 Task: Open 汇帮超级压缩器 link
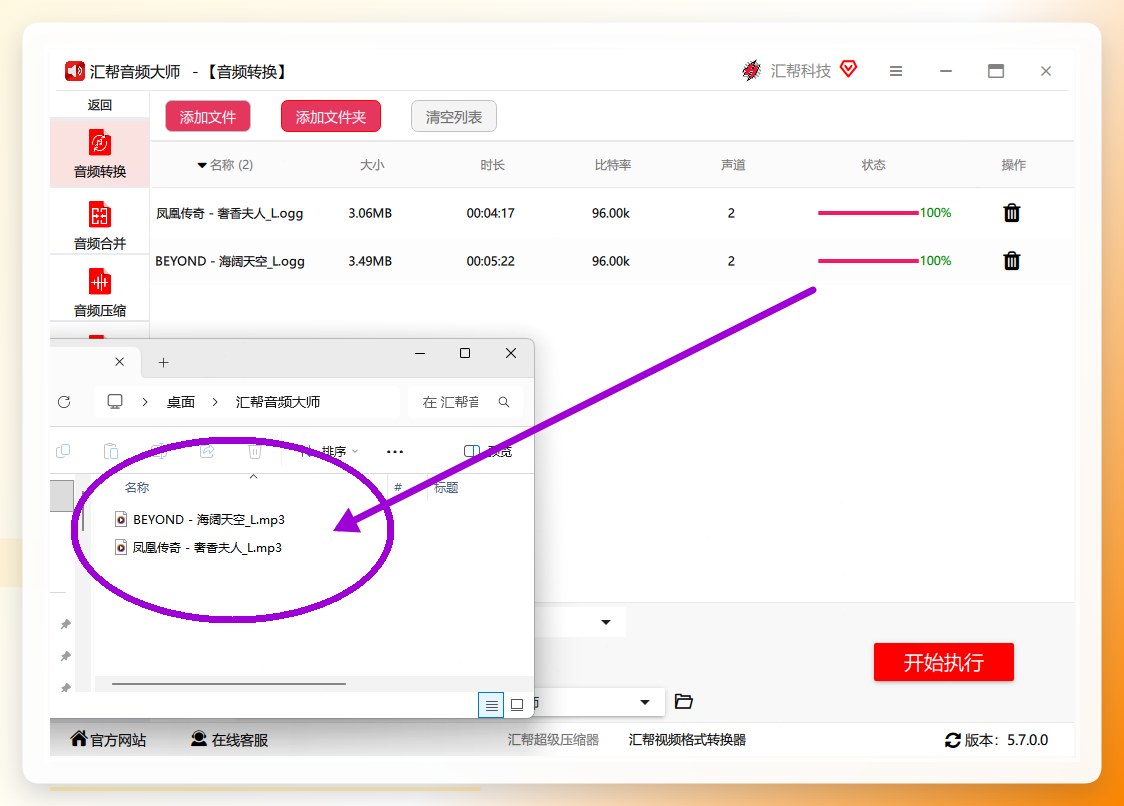click(553, 739)
